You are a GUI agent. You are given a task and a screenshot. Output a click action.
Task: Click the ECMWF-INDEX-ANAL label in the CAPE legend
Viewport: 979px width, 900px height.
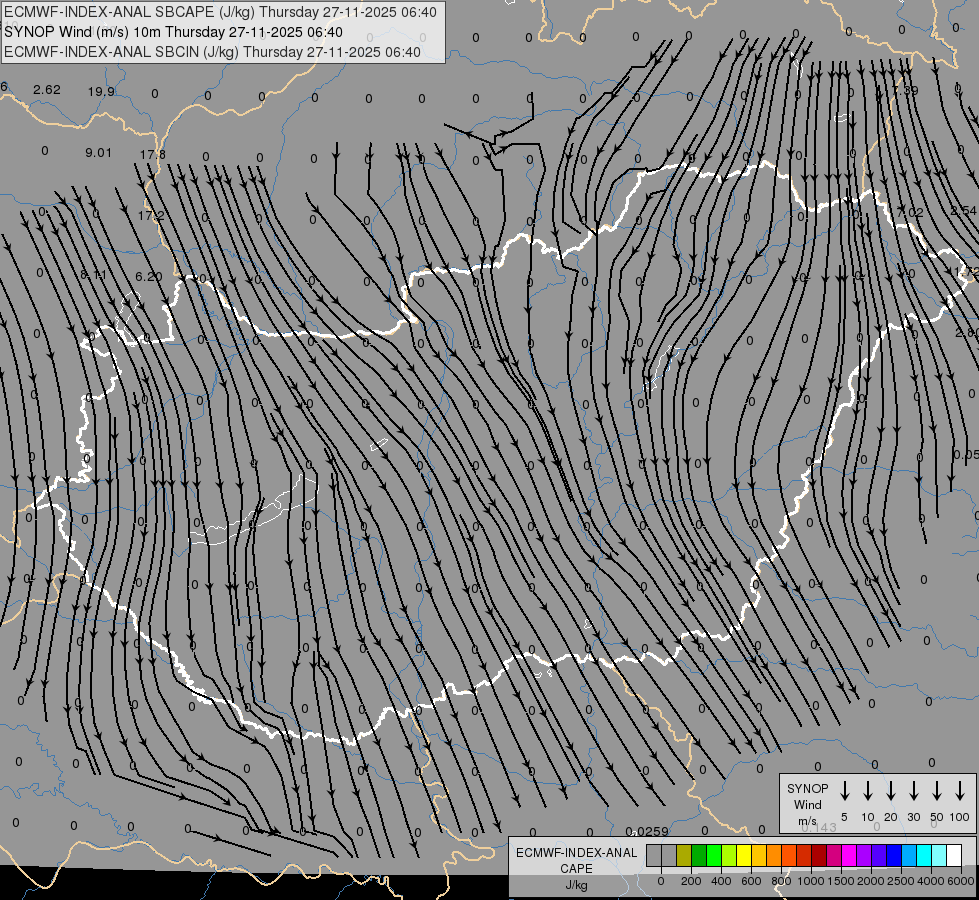(576, 853)
